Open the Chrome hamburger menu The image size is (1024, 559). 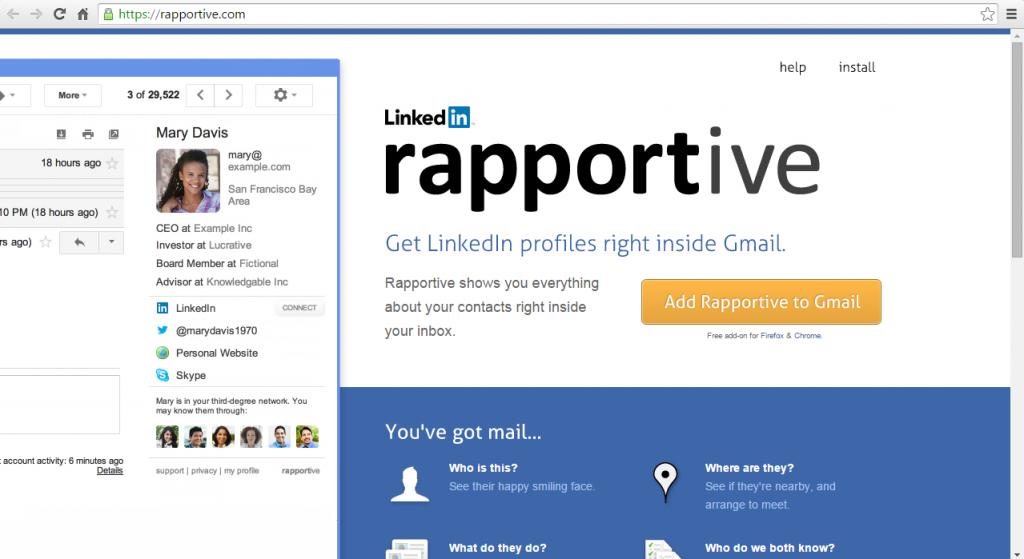(1011, 14)
